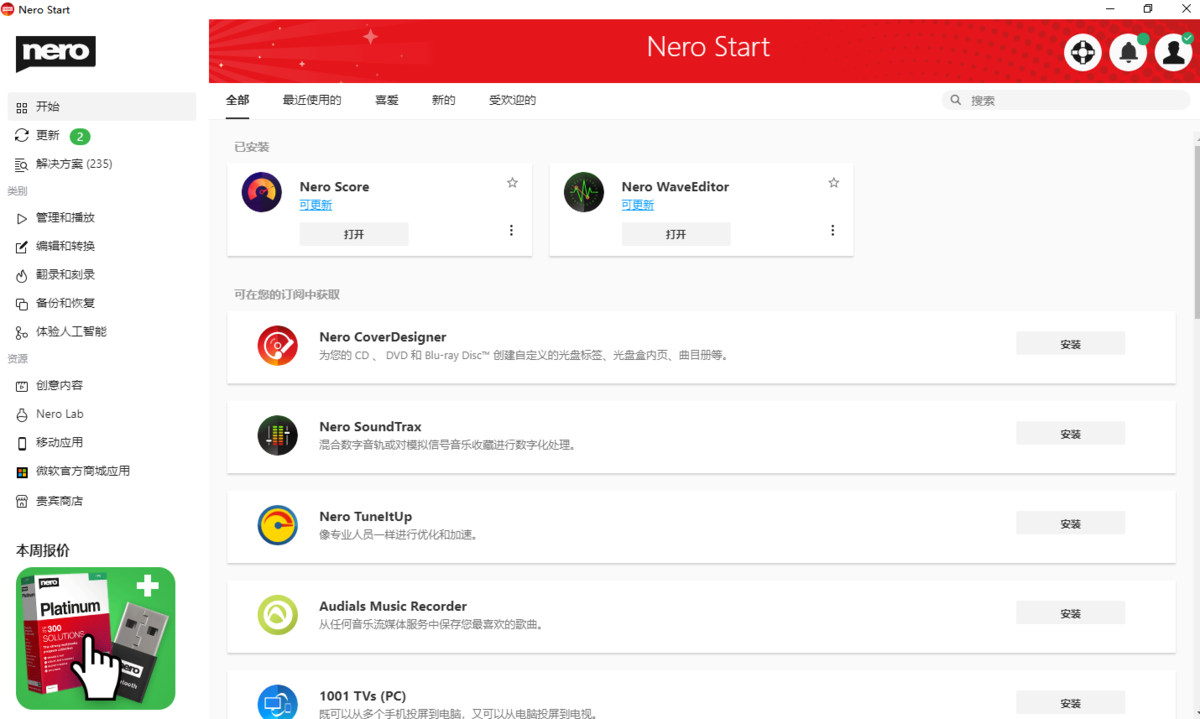Switch to the 受欢迎的 tab
The height and width of the screenshot is (719, 1200).
[512, 100]
